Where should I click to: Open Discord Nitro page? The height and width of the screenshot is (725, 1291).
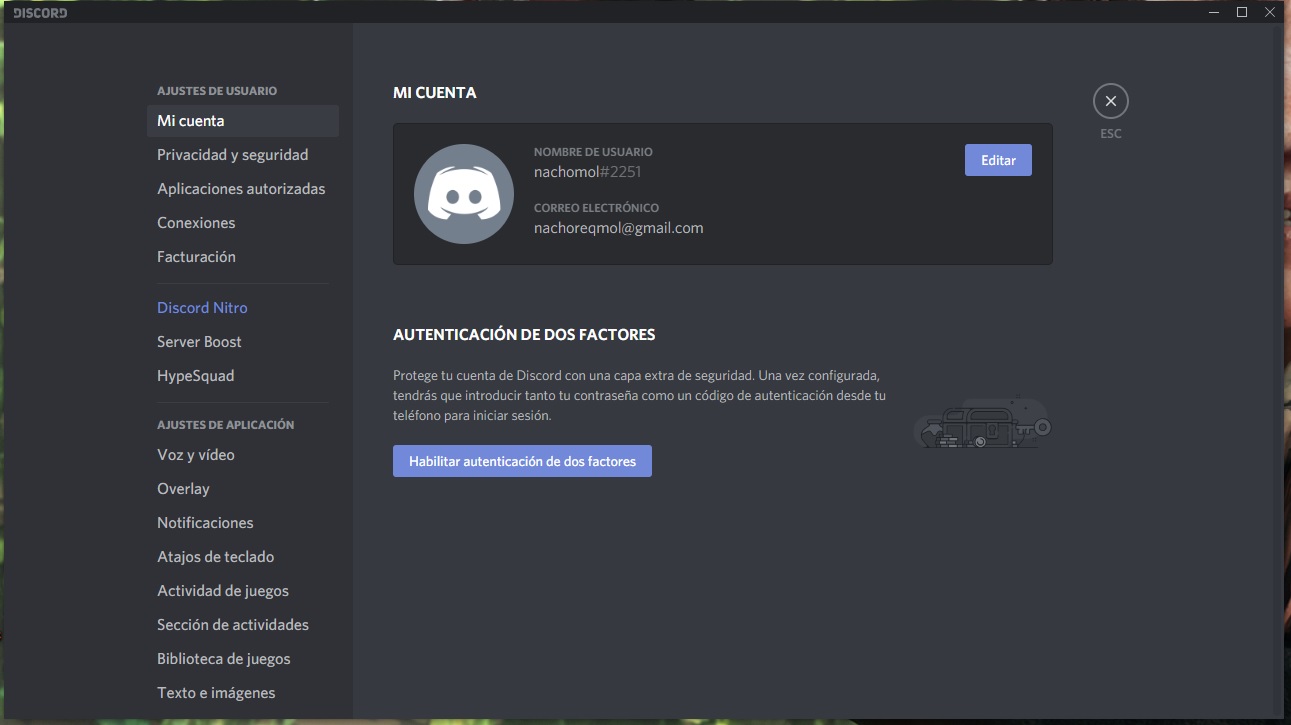point(202,308)
